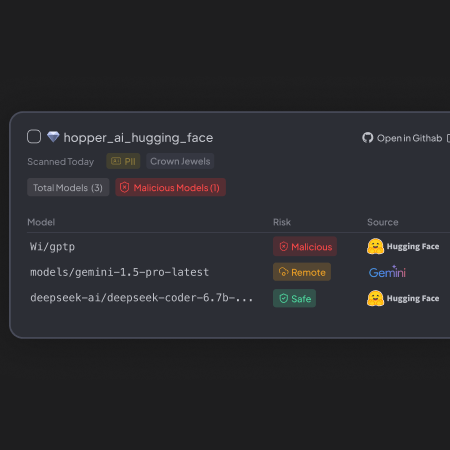450x450 pixels.
Task: Click the Scanned Today label
Action: tap(61, 162)
